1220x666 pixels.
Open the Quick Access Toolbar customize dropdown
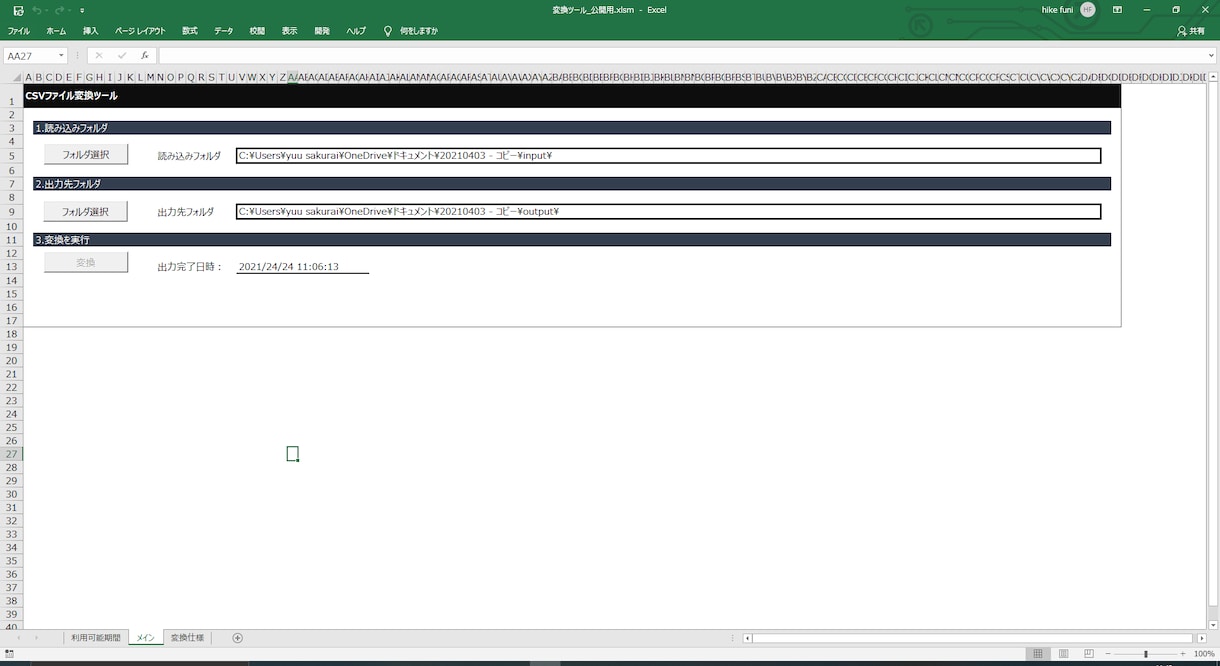click(82, 10)
